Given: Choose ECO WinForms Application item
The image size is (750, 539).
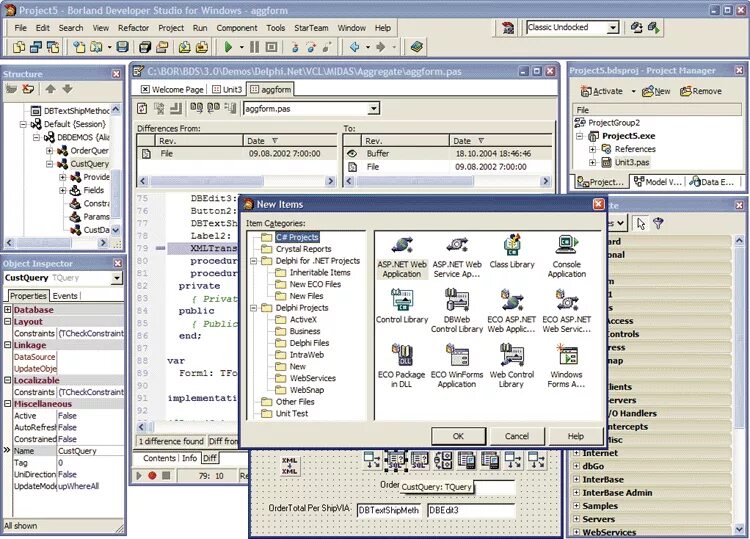Looking at the screenshot, I should (x=457, y=366).
